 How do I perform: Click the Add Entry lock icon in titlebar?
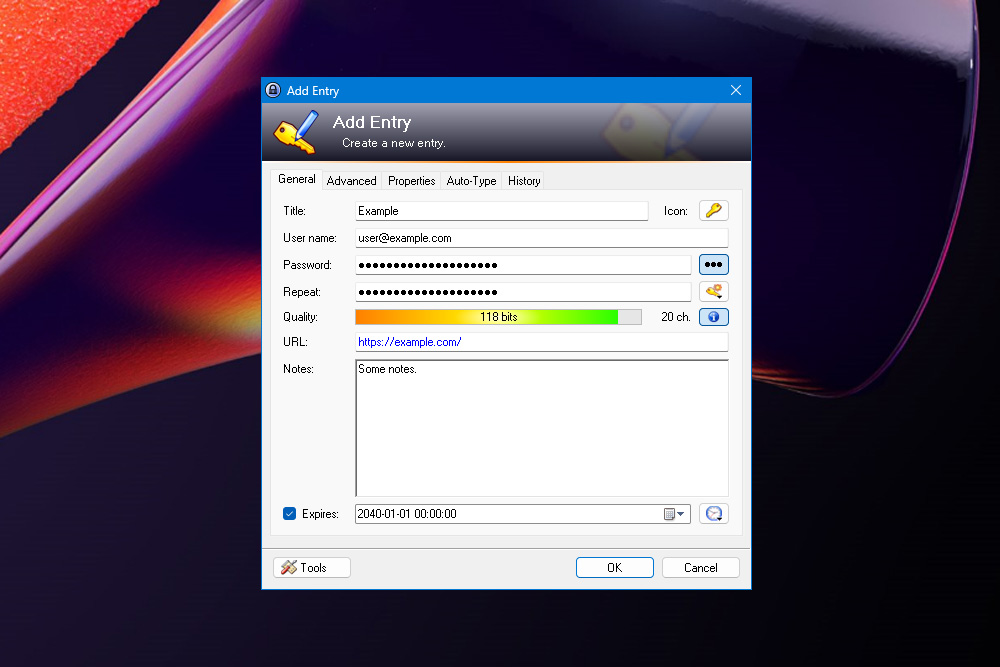[272, 90]
